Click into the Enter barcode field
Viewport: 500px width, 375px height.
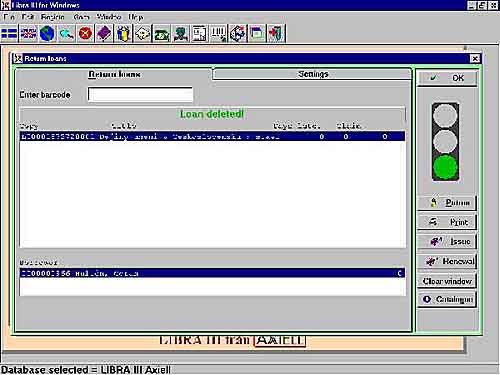pos(140,95)
